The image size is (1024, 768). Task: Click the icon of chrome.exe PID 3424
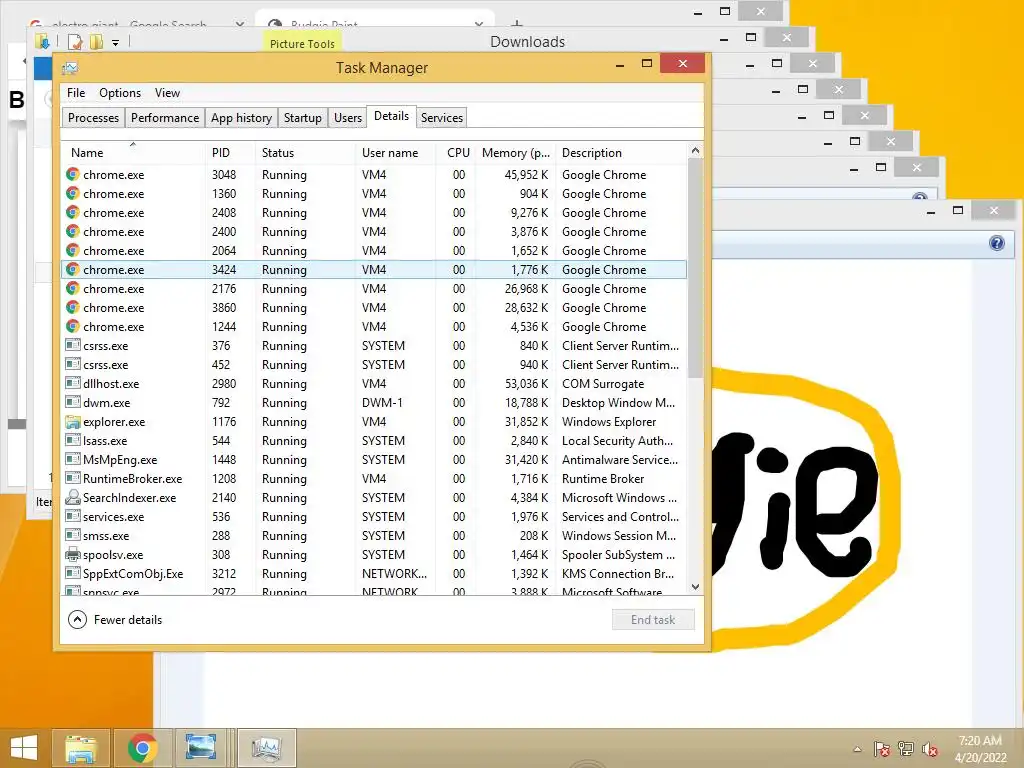tap(72, 269)
